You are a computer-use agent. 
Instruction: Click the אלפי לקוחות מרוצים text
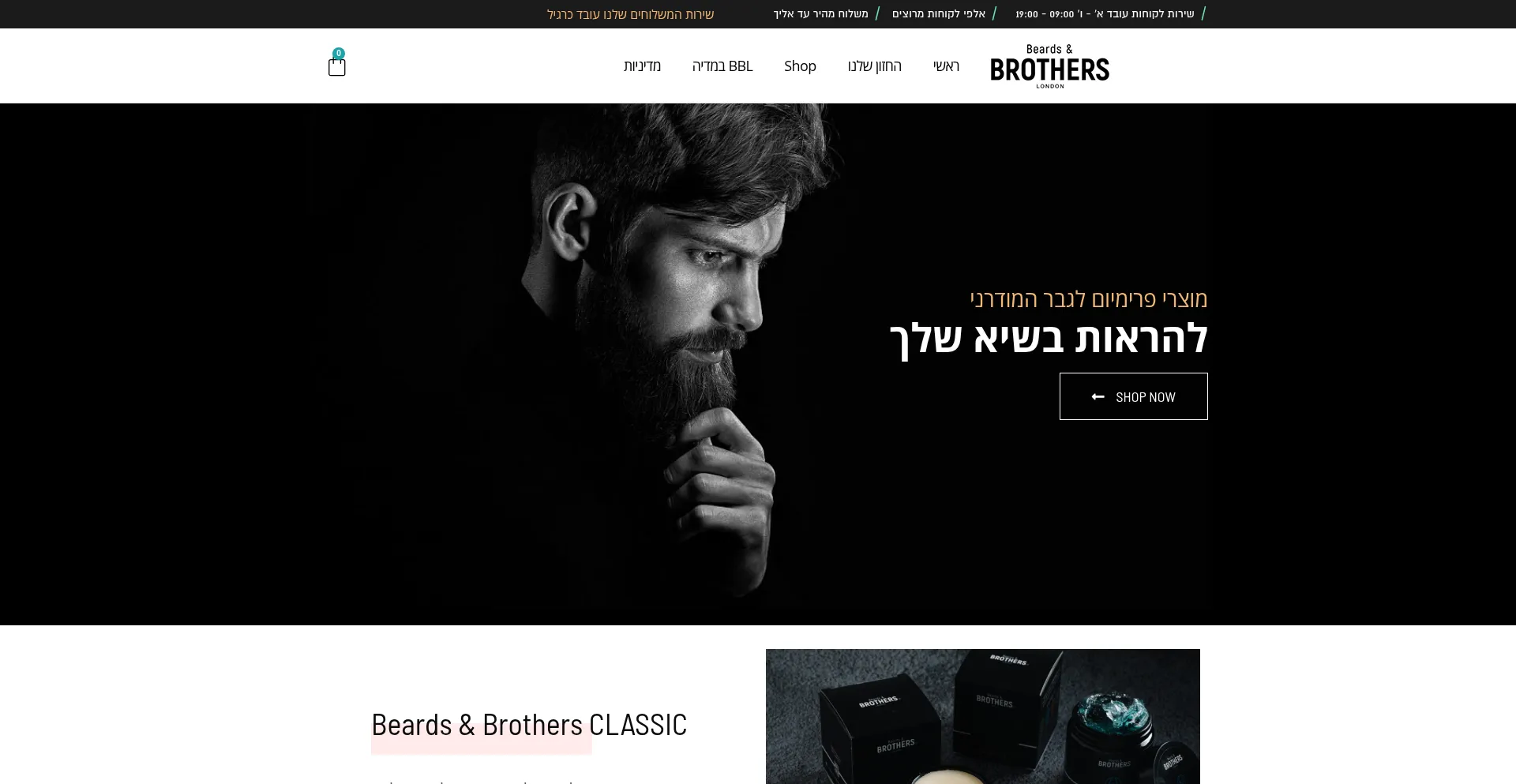(939, 13)
